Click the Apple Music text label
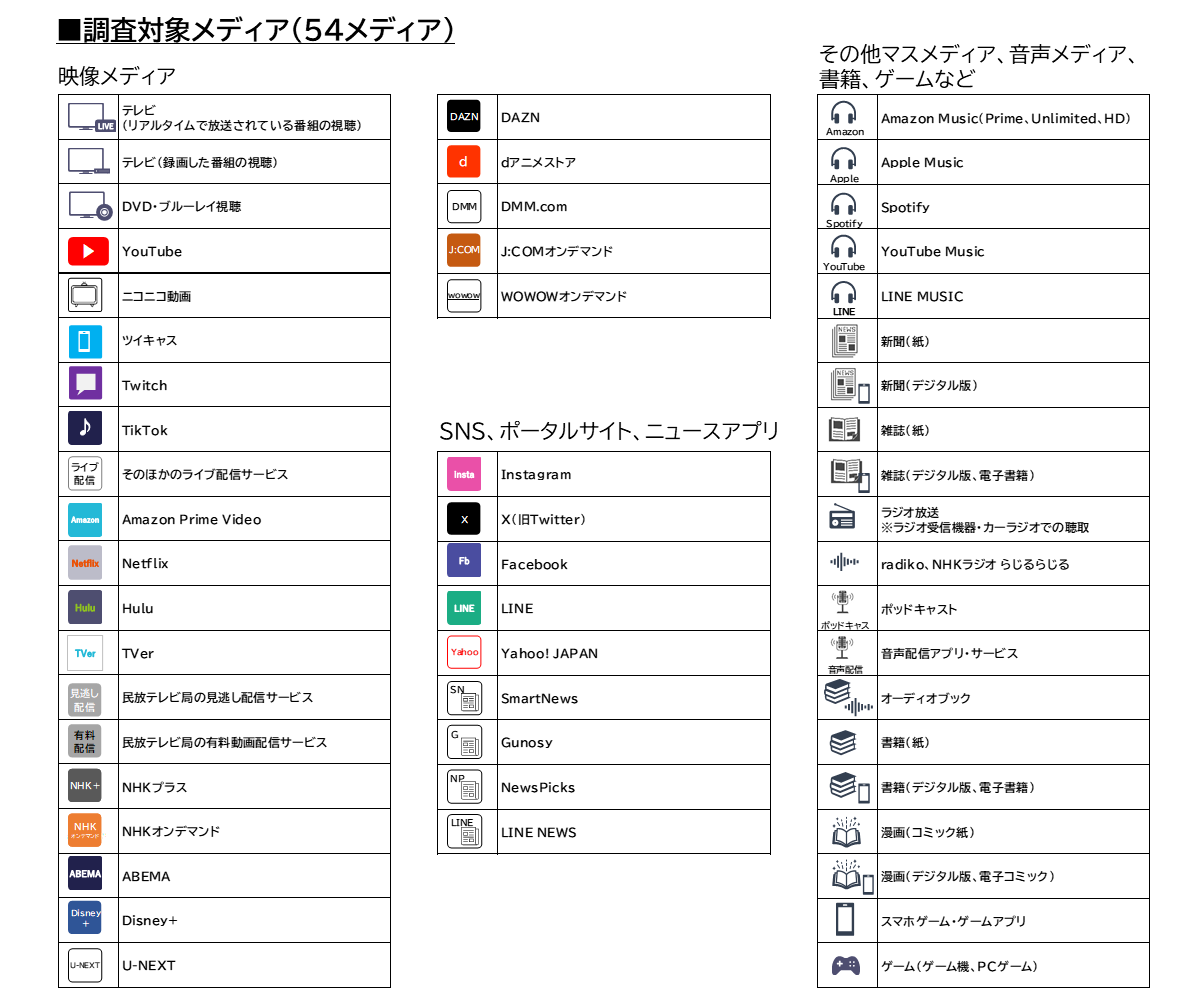Image resolution: width=1200 pixels, height=1000 pixels. point(922,162)
